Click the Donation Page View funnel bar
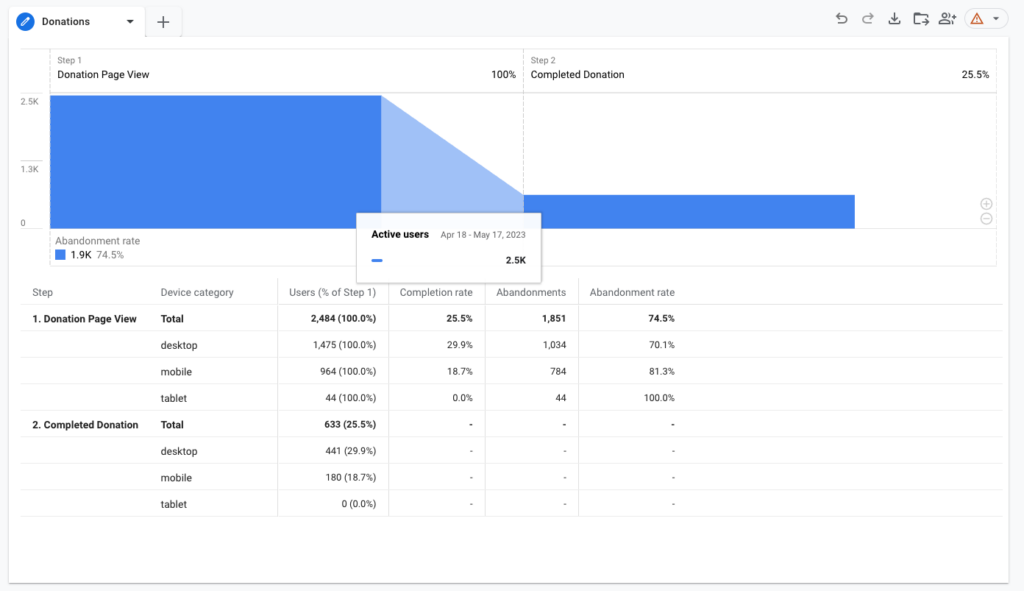 pyautogui.click(x=215, y=161)
